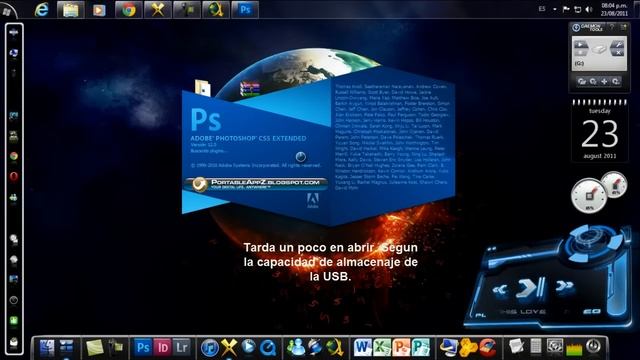
Task: Open Windows Live Messenger in the dock
Action: [296, 348]
